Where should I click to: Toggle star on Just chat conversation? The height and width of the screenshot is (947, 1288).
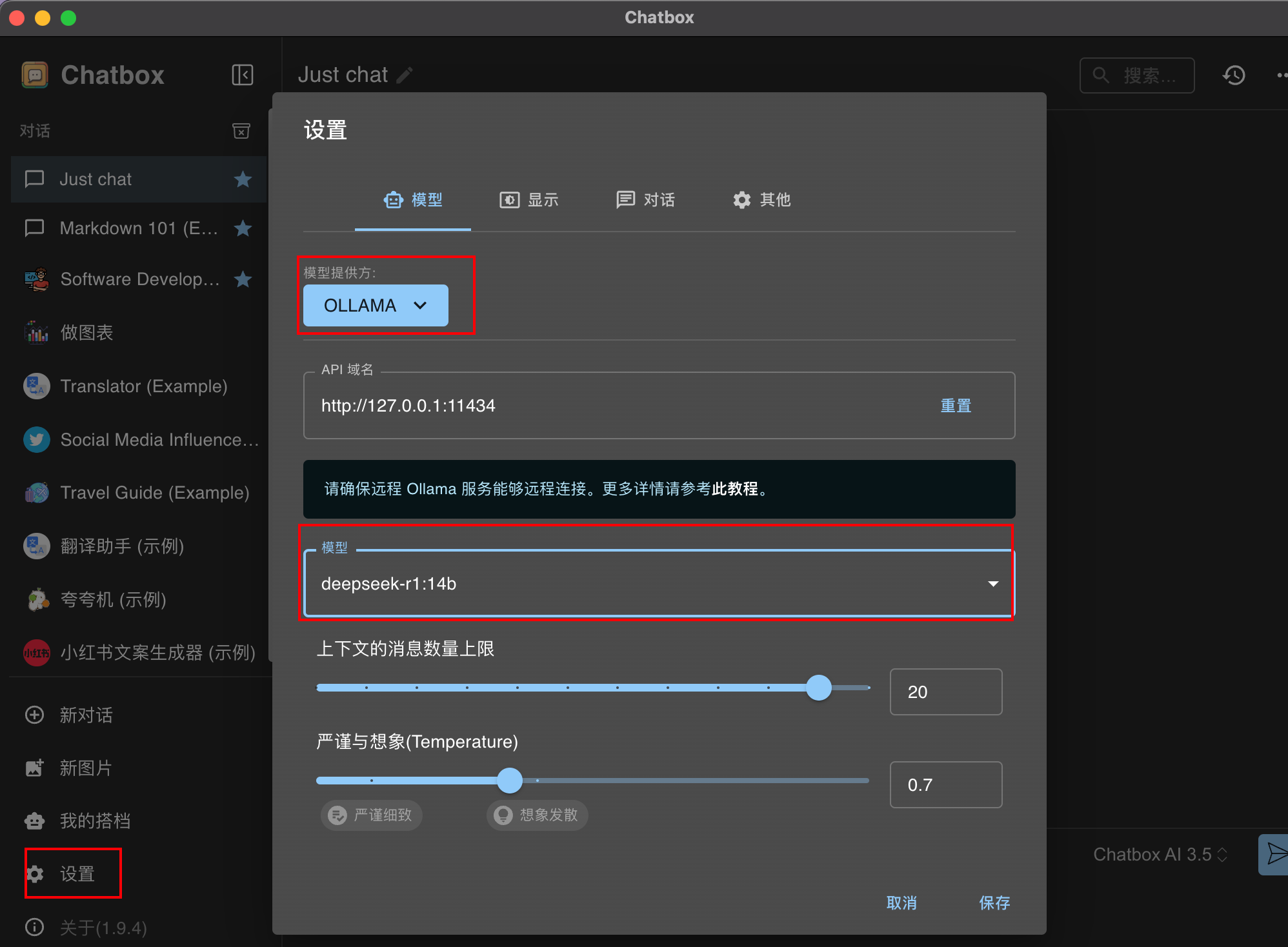coord(243,179)
